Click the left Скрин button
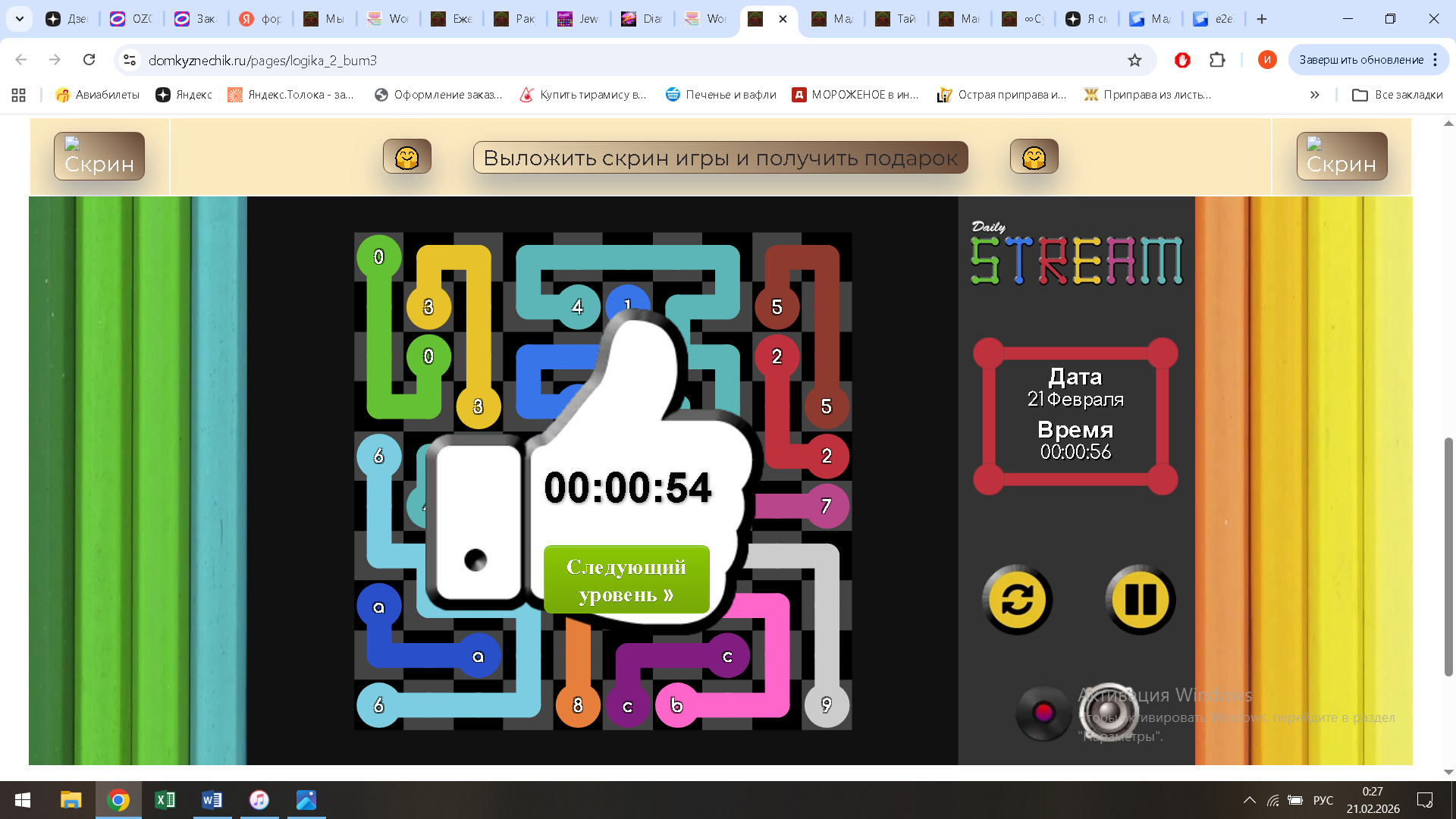Screen dimensions: 1456x819 99,157
